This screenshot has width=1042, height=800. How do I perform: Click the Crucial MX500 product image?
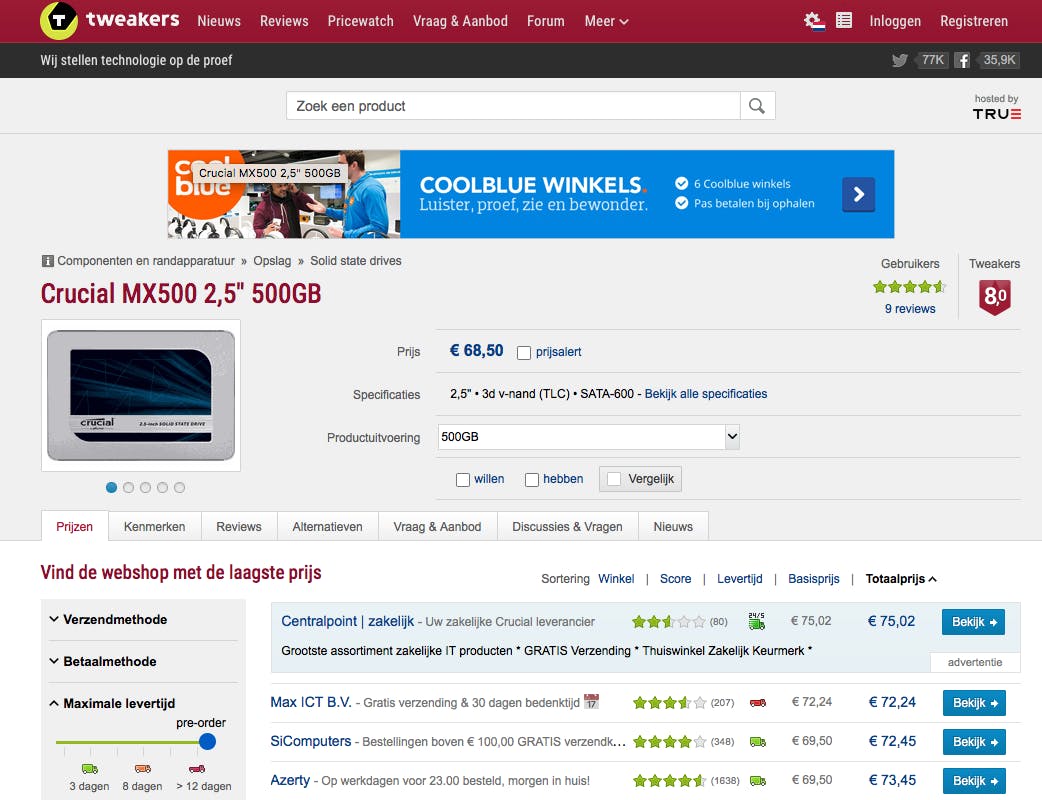point(141,395)
